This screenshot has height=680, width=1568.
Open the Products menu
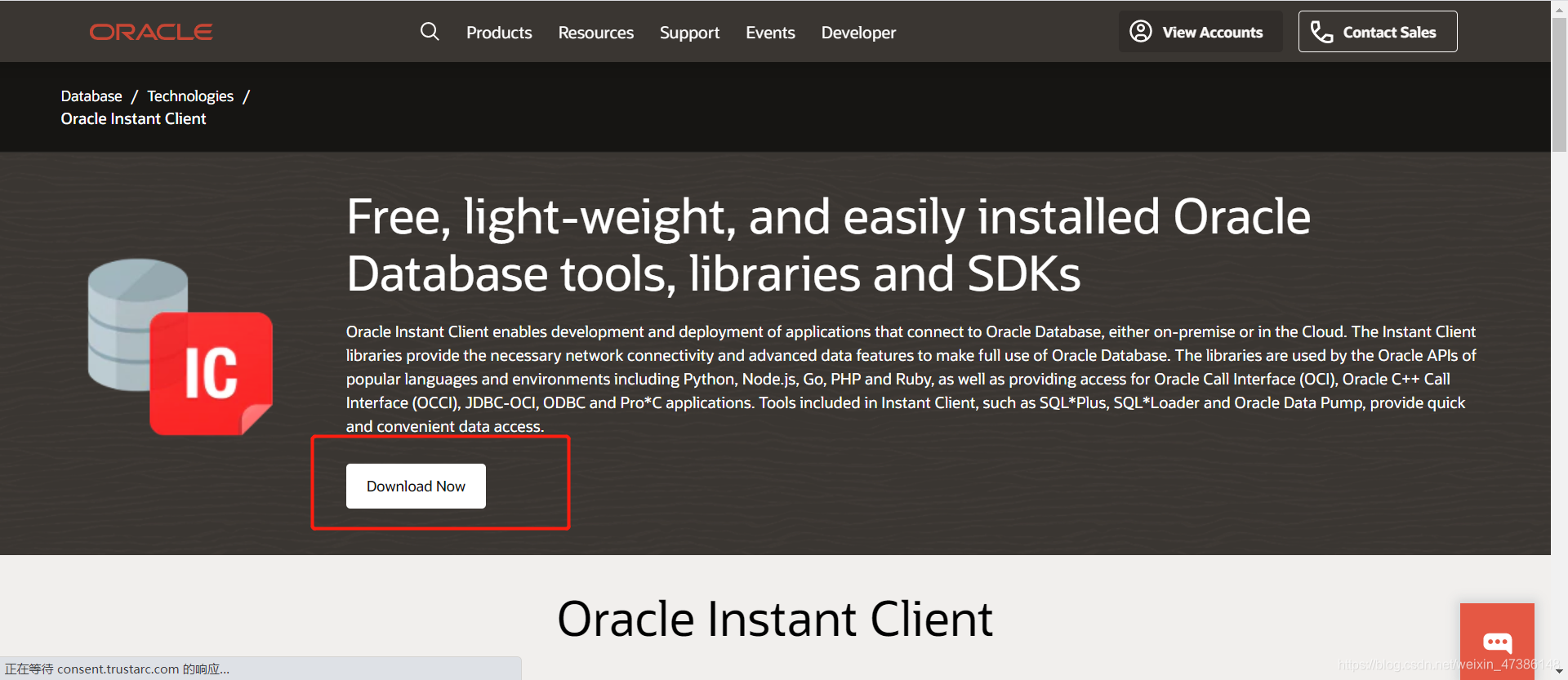pos(499,33)
